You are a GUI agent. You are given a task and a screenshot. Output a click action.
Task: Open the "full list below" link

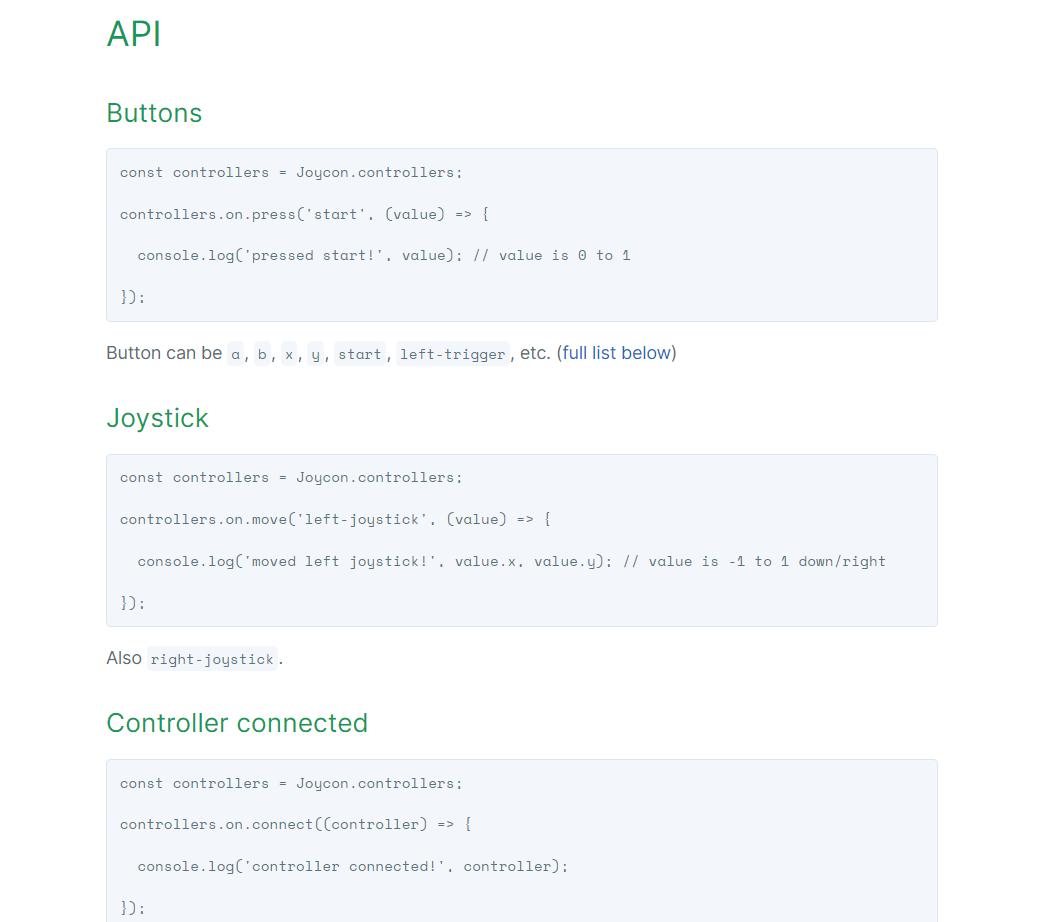click(x=617, y=353)
